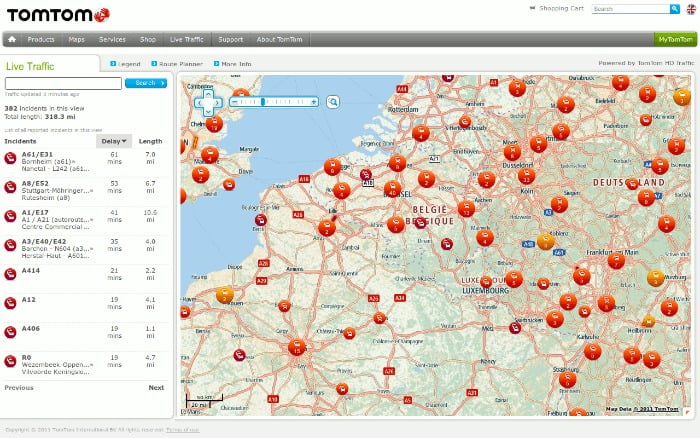The width and height of the screenshot is (700, 438).
Task: Click the 13-incident cluster marker near Aachen
Action: [466, 209]
